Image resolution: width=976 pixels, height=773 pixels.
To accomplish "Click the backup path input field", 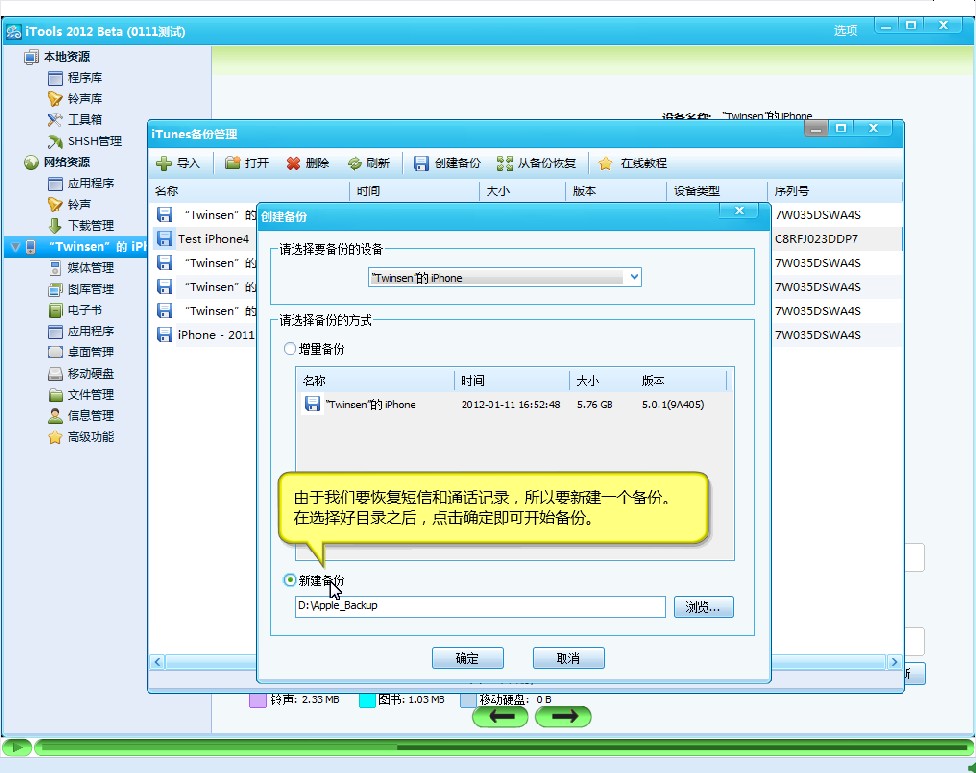I will coord(480,607).
